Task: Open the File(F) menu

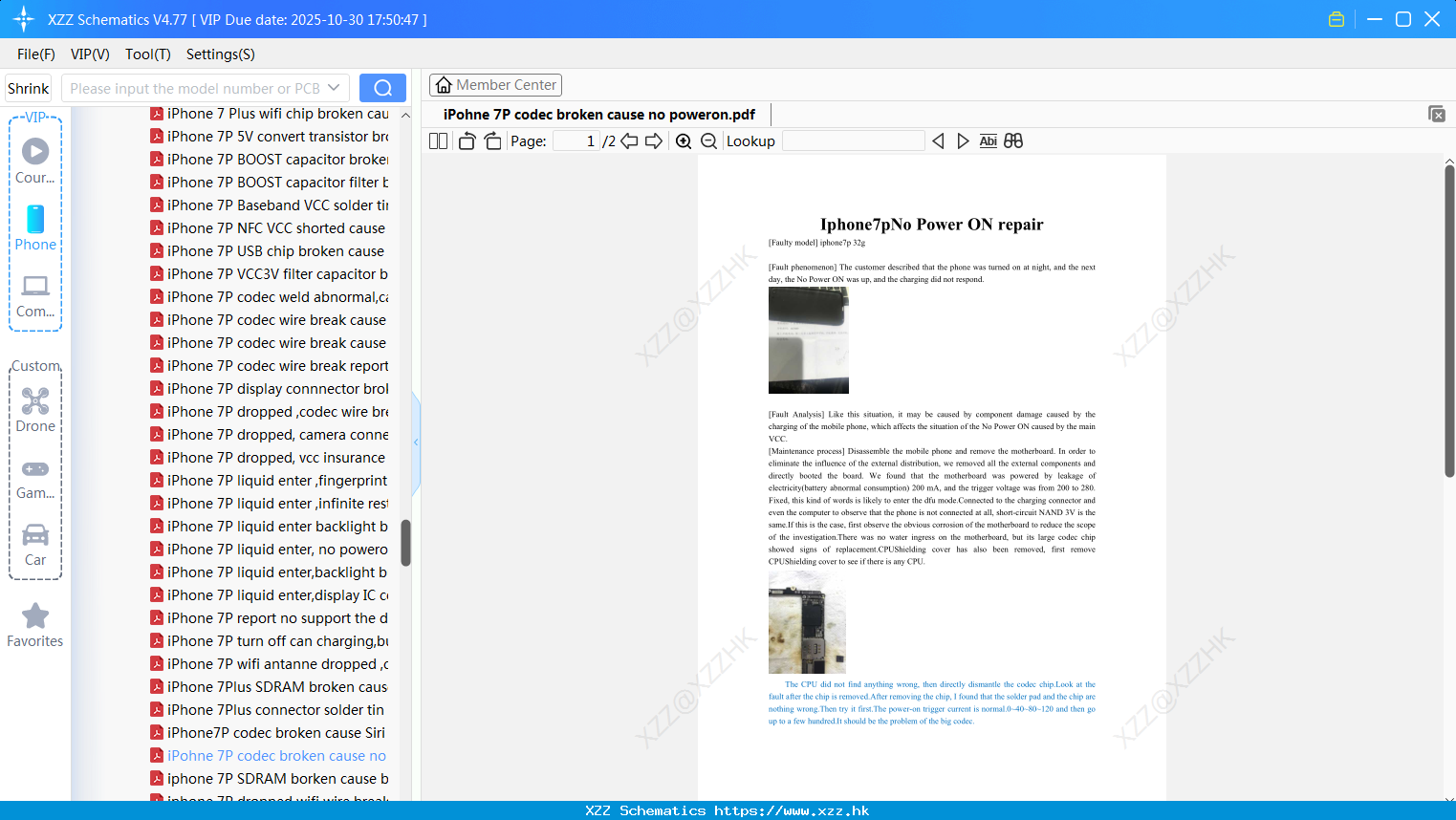Action: pyautogui.click(x=36, y=54)
